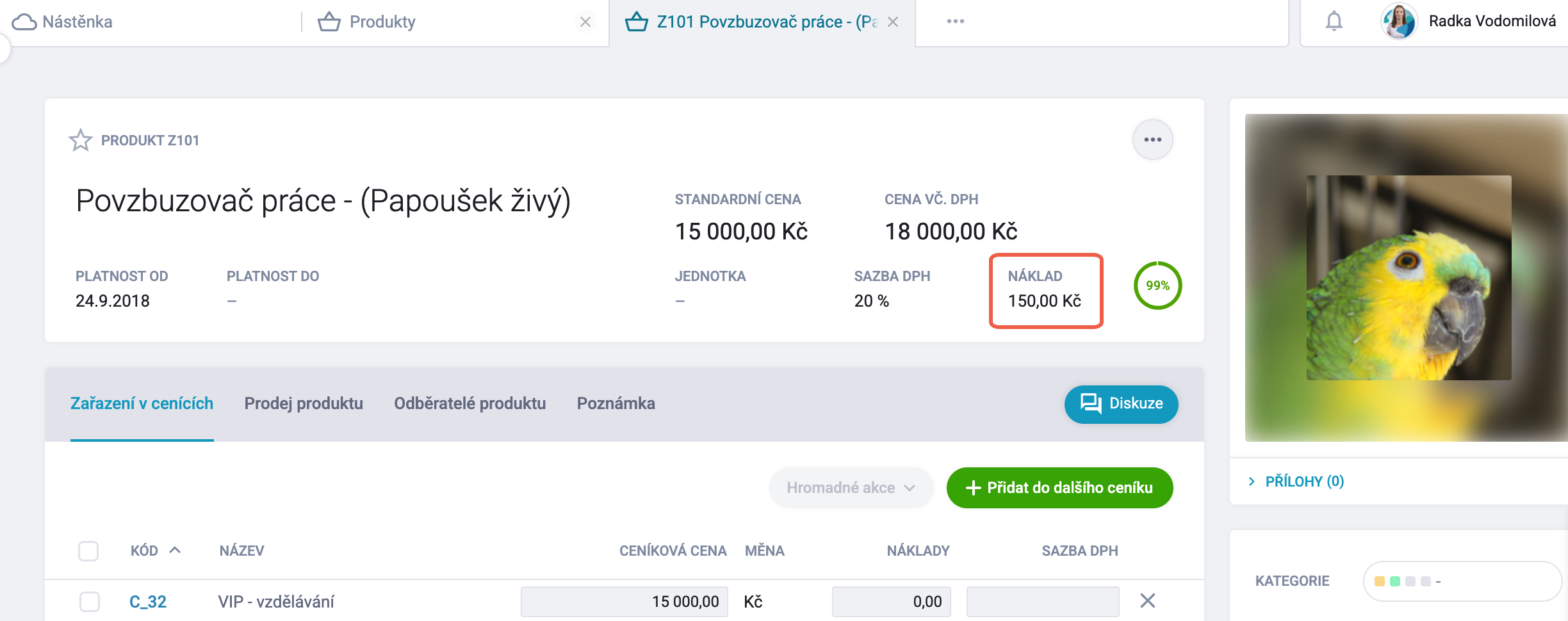Switch to Prodej produktu tab

pos(304,403)
